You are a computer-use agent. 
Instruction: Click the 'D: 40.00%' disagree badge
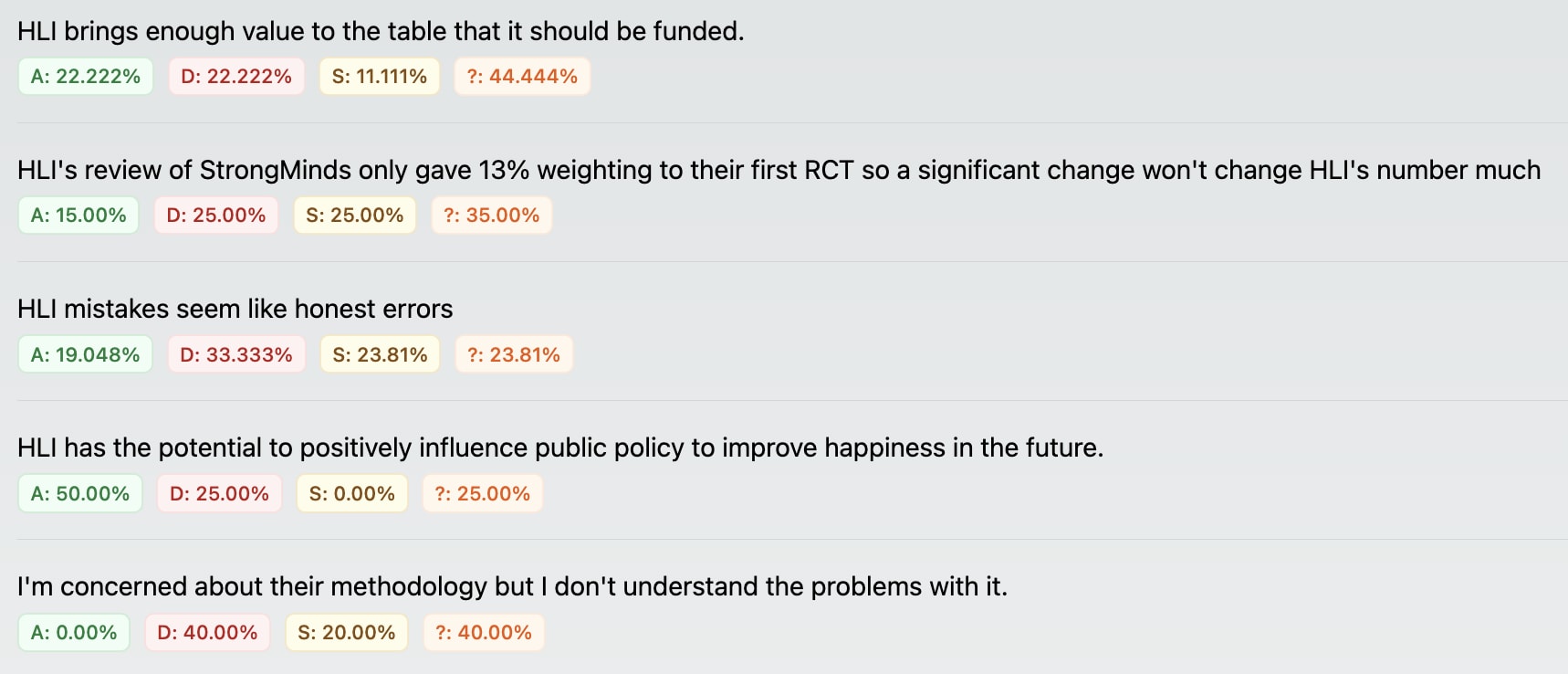tap(207, 632)
